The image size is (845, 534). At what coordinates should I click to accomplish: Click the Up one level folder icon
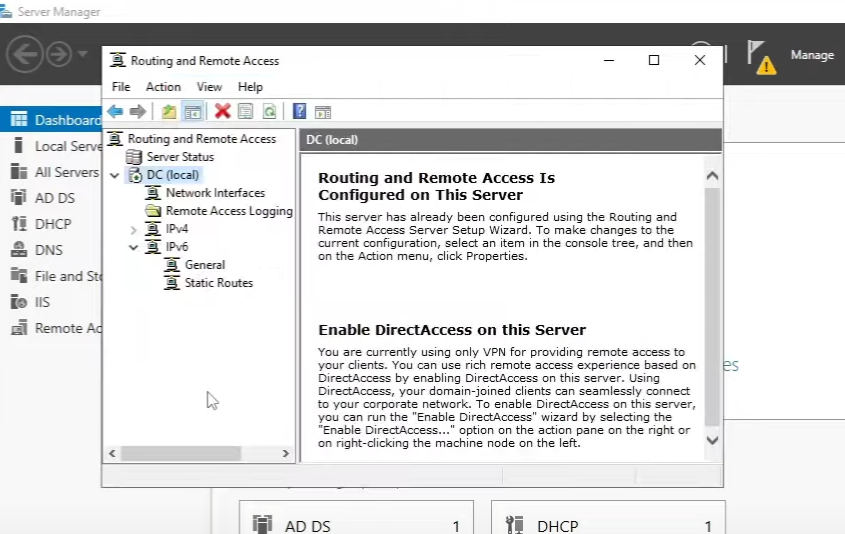(169, 112)
